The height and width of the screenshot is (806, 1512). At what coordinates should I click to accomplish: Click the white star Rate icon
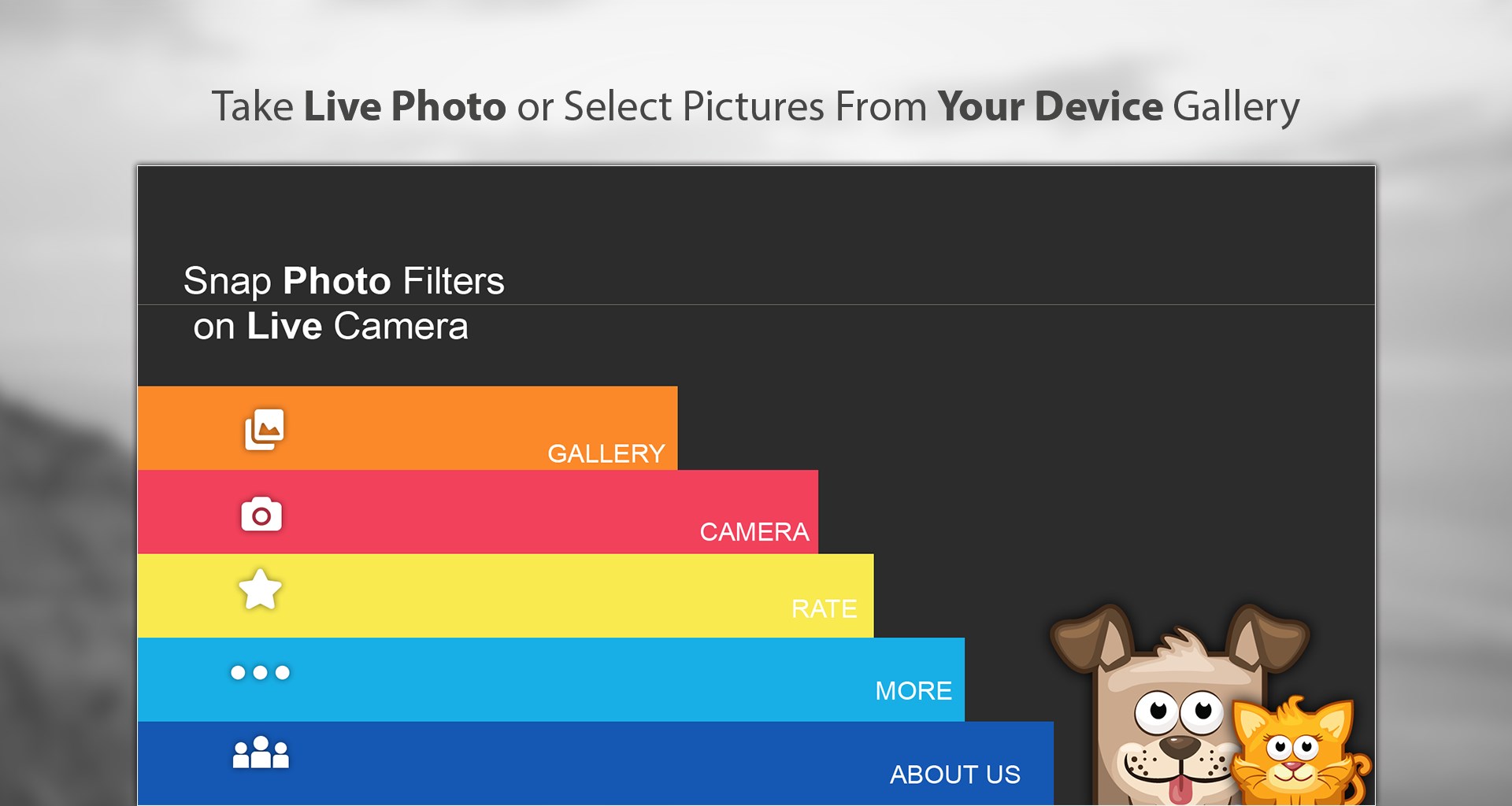[x=260, y=590]
